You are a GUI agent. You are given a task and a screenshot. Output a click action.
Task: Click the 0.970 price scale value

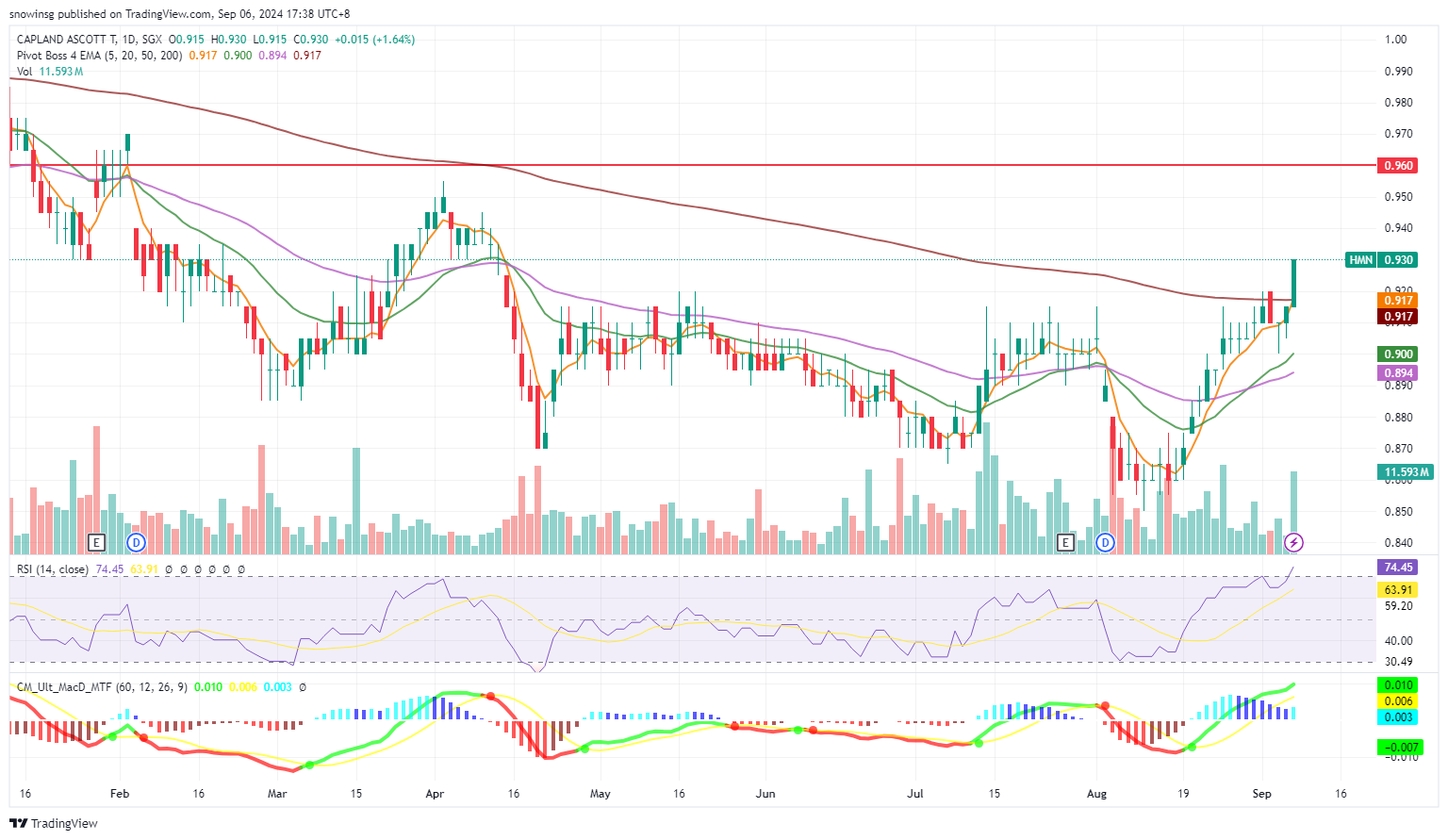click(x=1398, y=134)
